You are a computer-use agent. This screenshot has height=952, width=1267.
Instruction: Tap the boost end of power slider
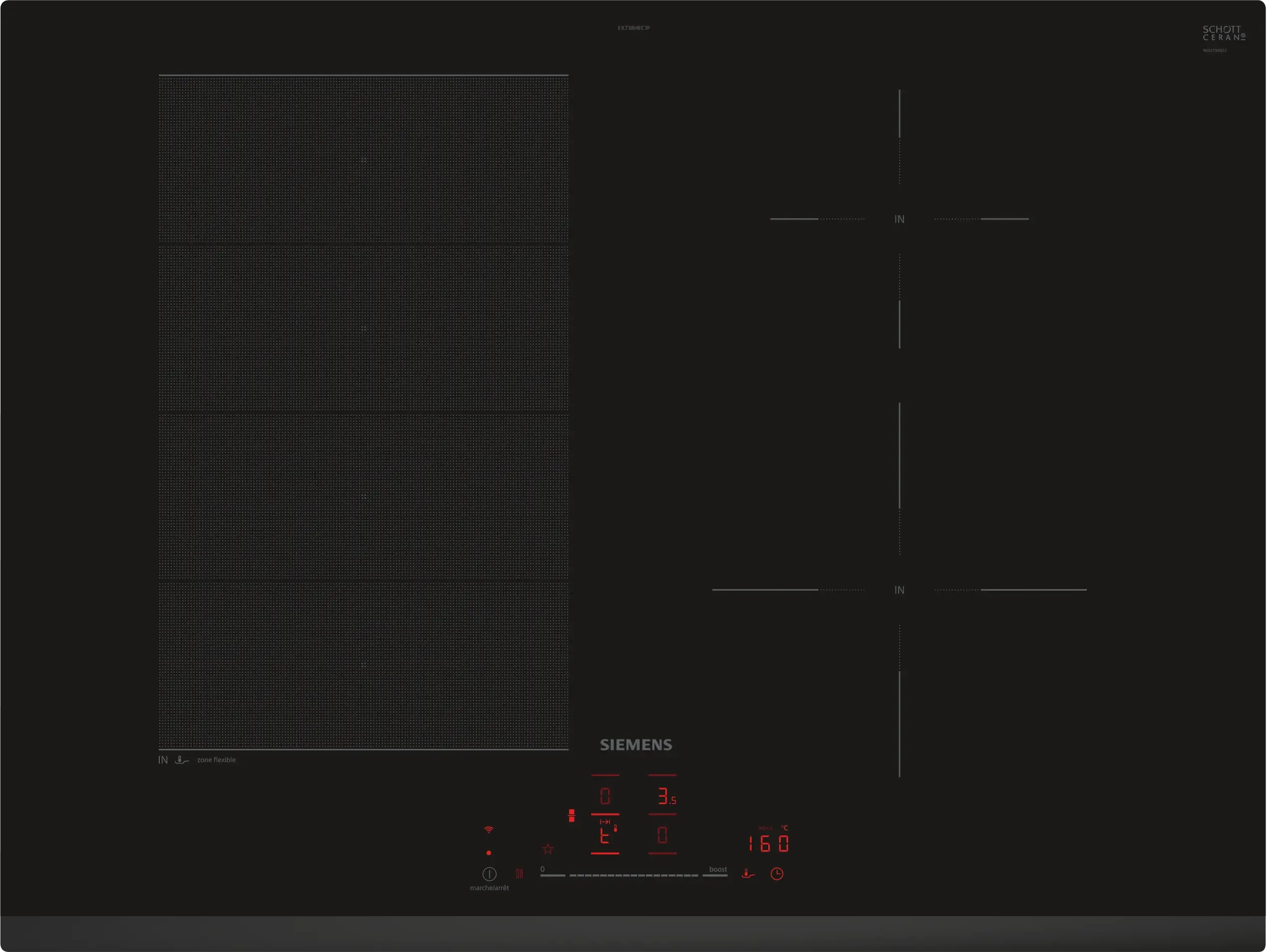click(x=715, y=874)
